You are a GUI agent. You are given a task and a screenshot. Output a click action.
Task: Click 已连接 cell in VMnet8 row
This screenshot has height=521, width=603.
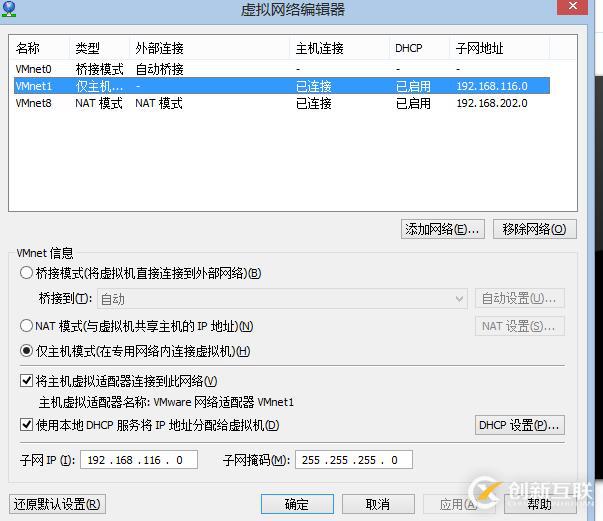click(x=313, y=103)
